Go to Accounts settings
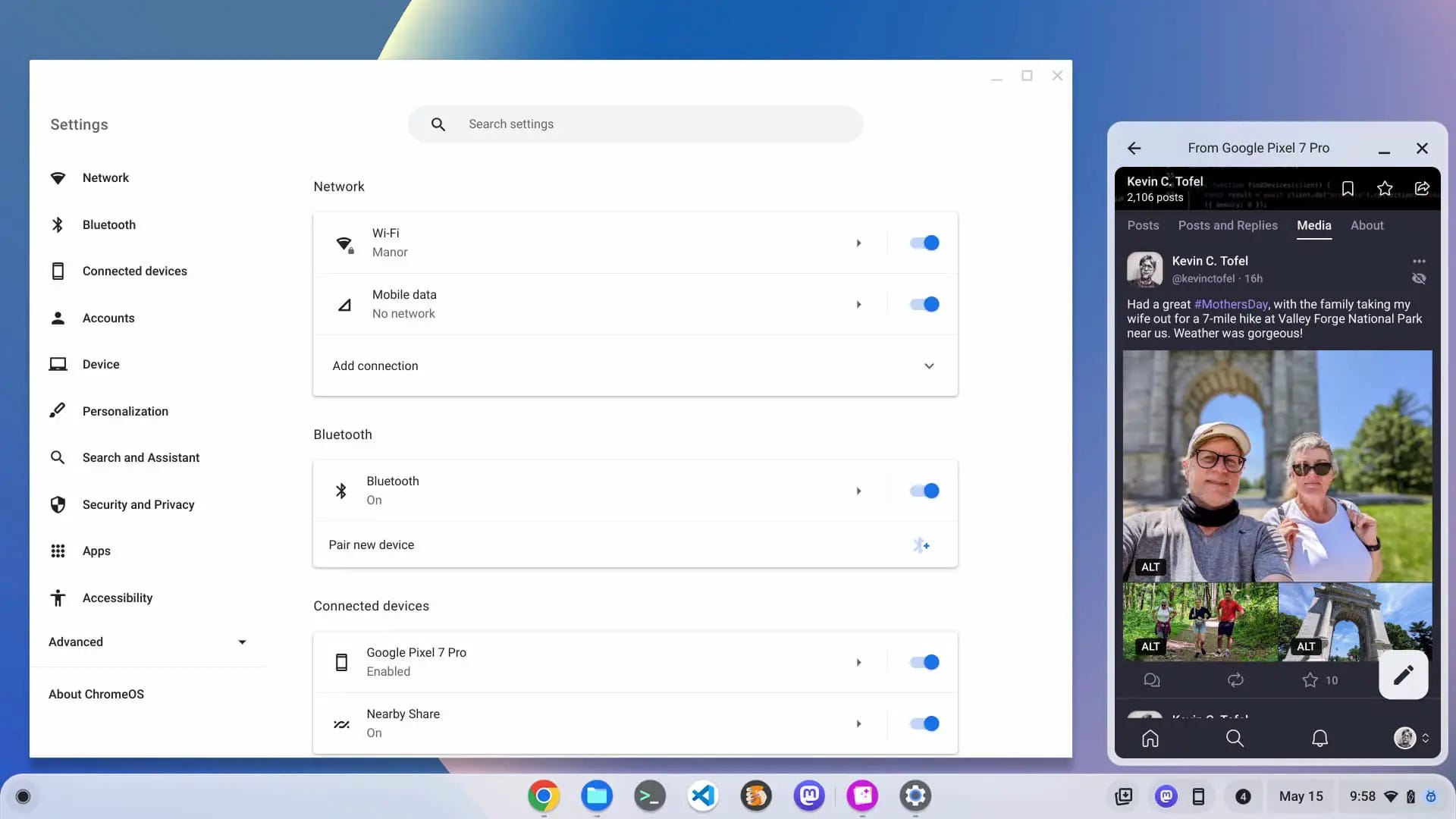 click(108, 318)
